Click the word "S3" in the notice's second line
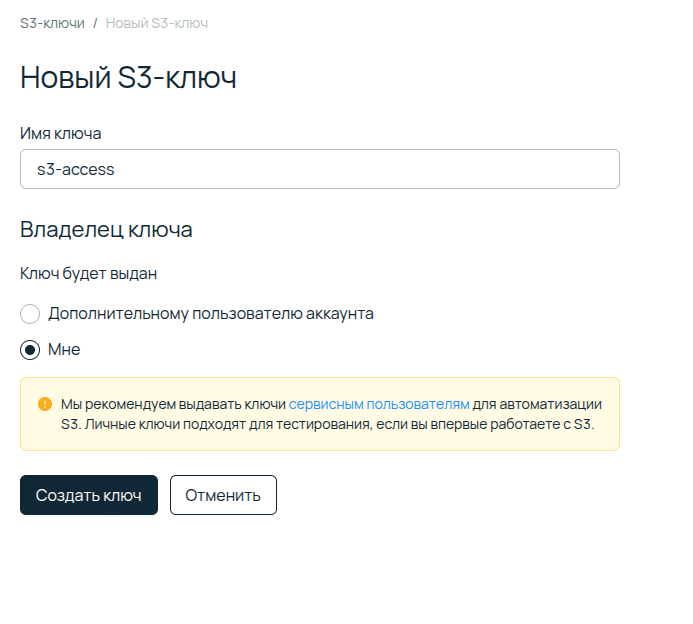The image size is (693, 624). click(x=70, y=424)
